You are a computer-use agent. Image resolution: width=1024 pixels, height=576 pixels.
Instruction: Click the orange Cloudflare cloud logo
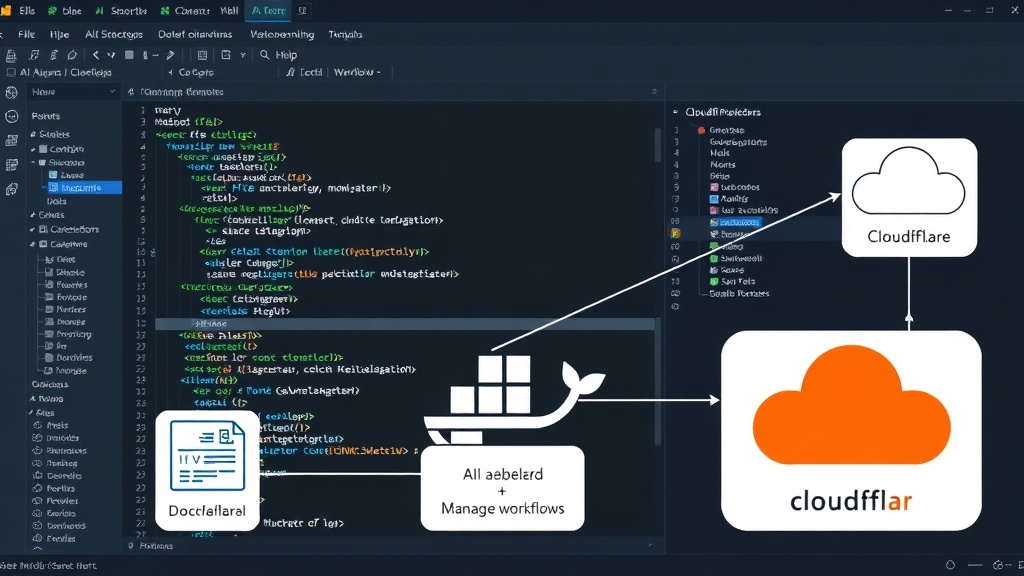[x=851, y=405]
